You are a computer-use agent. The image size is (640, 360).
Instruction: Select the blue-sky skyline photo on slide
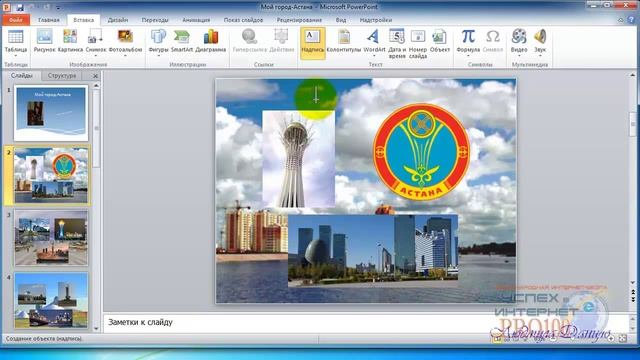tap(373, 251)
